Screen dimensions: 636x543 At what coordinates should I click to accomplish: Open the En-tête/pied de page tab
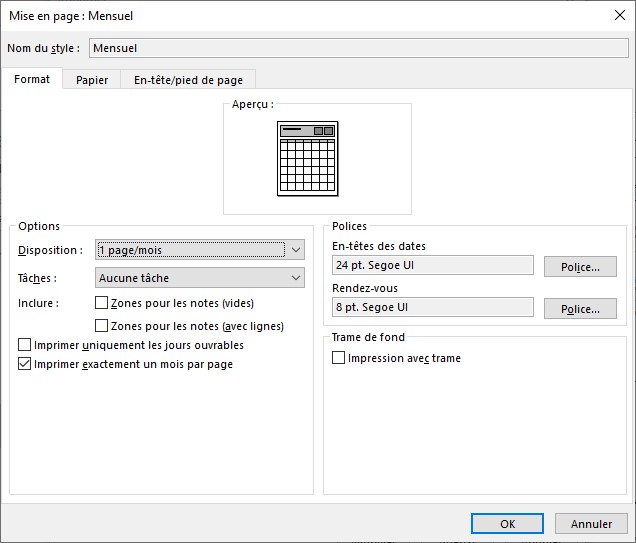(188, 80)
